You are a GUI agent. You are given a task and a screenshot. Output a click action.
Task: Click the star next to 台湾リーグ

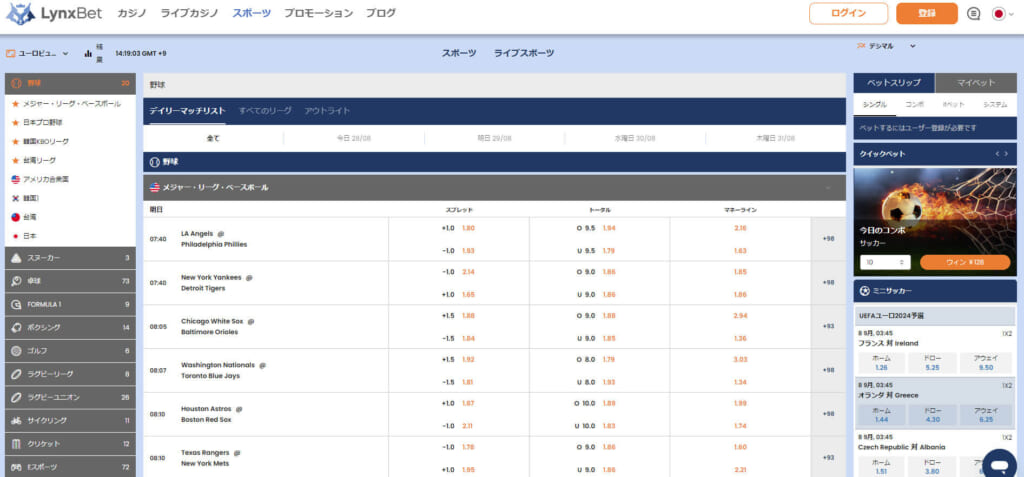pos(16,160)
